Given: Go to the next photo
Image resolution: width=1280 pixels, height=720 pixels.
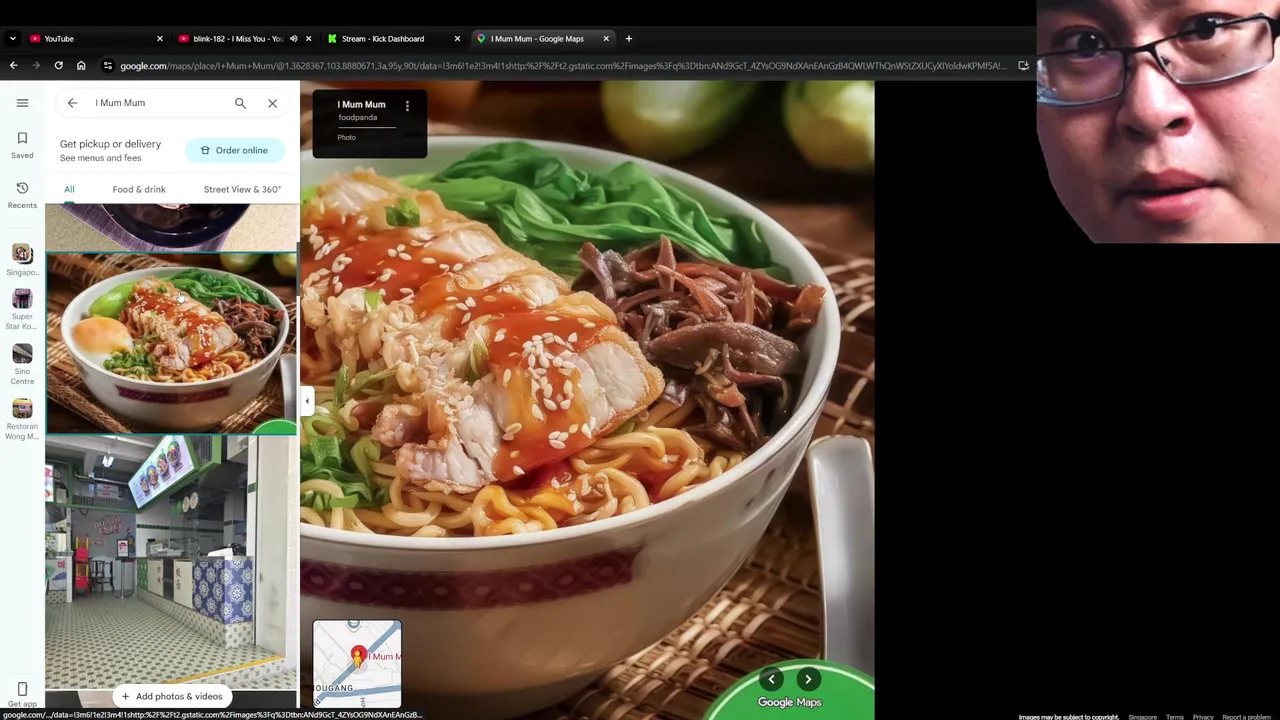Looking at the screenshot, I should click(x=808, y=680).
